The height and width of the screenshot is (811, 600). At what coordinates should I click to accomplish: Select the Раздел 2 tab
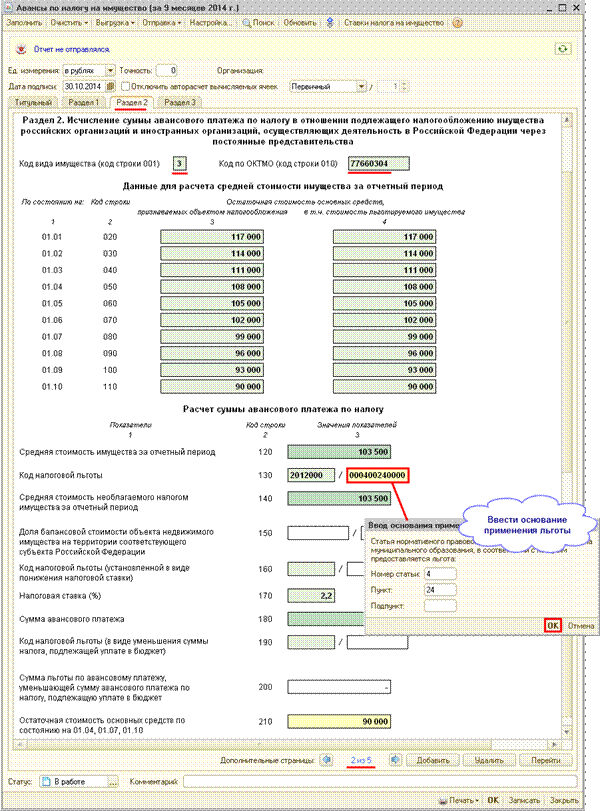(131, 102)
